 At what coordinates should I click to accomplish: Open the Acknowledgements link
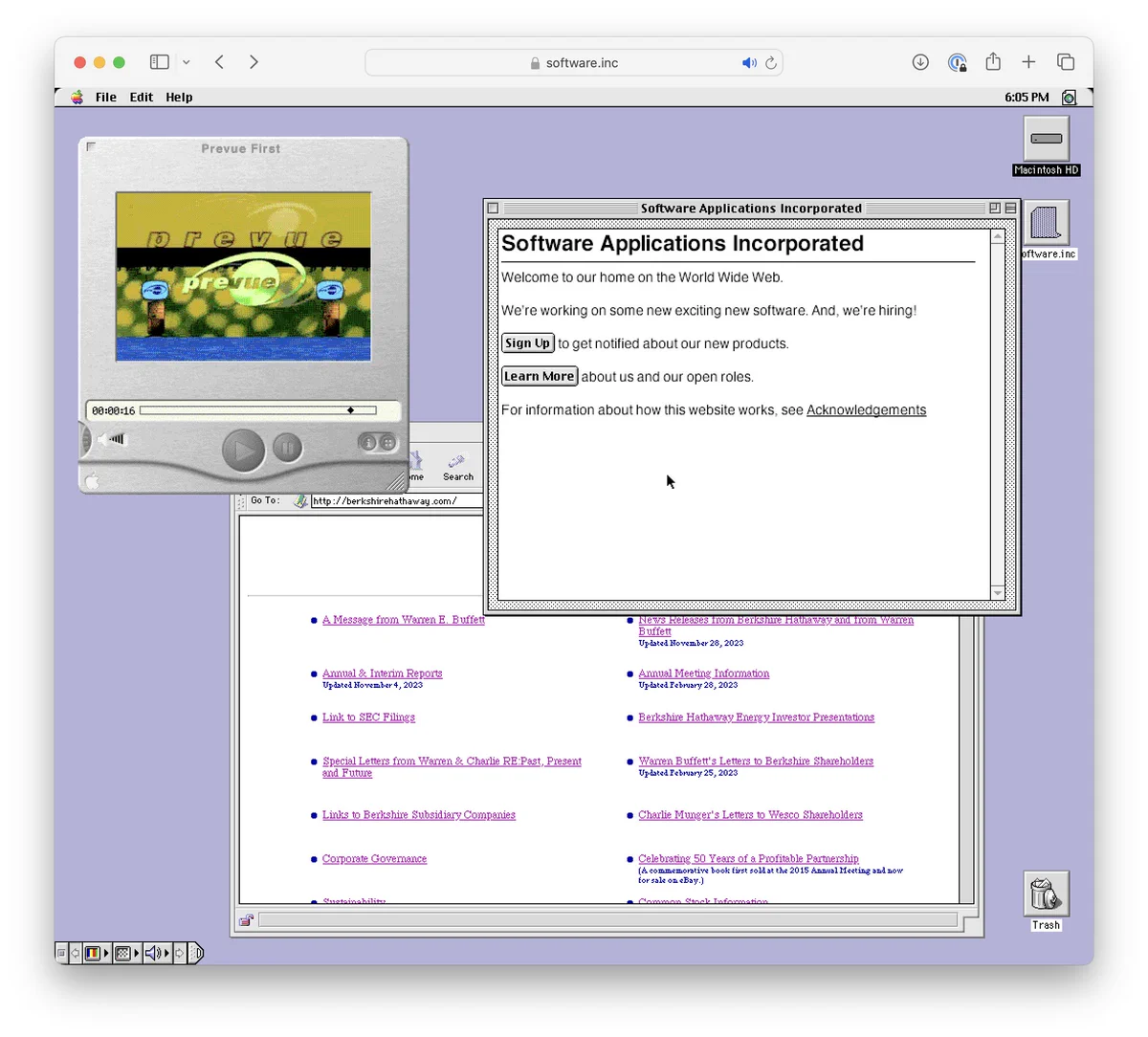pyautogui.click(x=866, y=410)
